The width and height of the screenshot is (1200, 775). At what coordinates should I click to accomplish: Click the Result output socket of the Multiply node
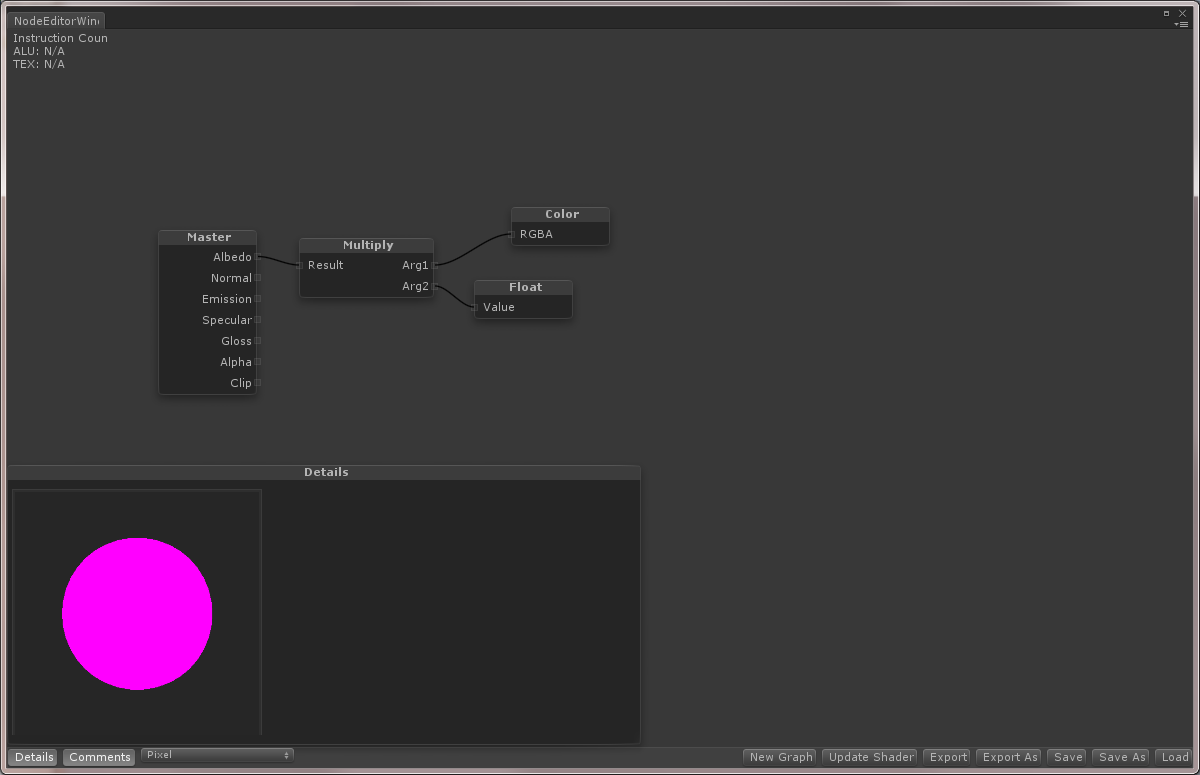click(x=300, y=265)
